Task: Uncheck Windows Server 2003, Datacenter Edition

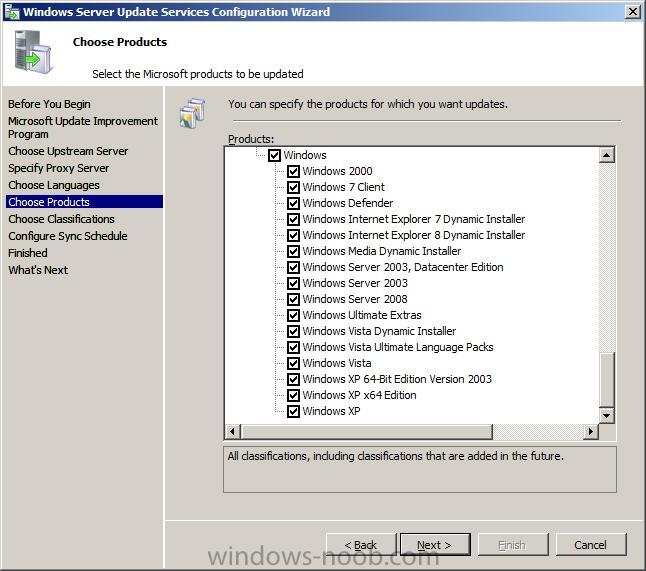Action: [x=293, y=267]
